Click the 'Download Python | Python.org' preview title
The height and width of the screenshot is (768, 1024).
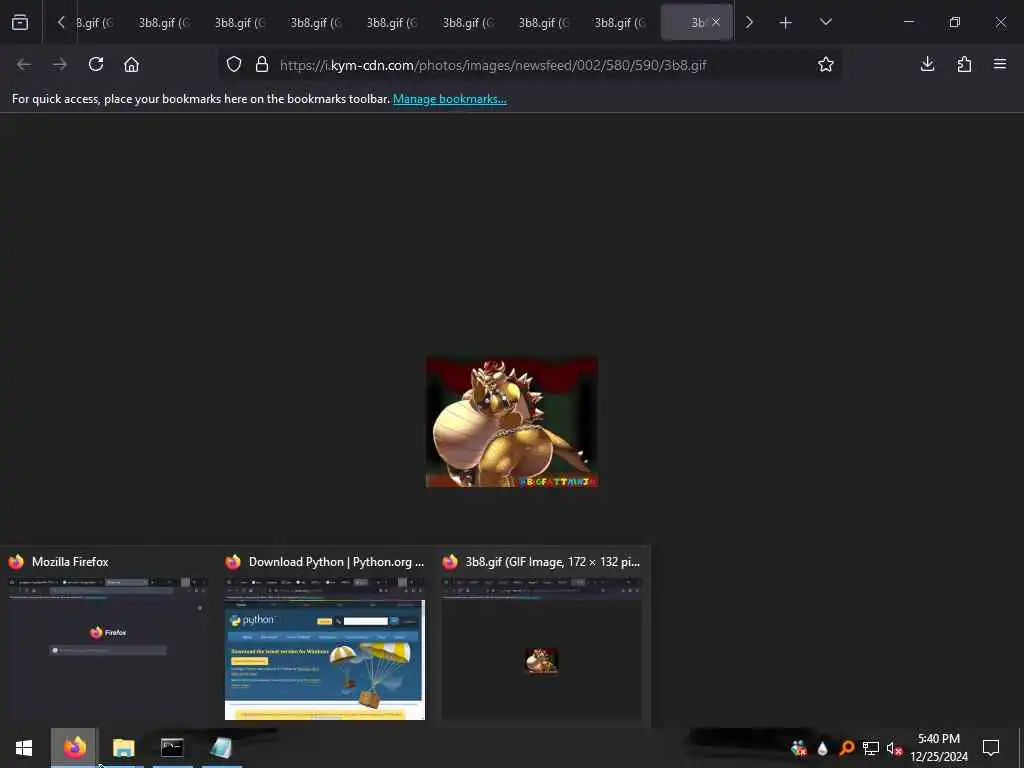336,562
